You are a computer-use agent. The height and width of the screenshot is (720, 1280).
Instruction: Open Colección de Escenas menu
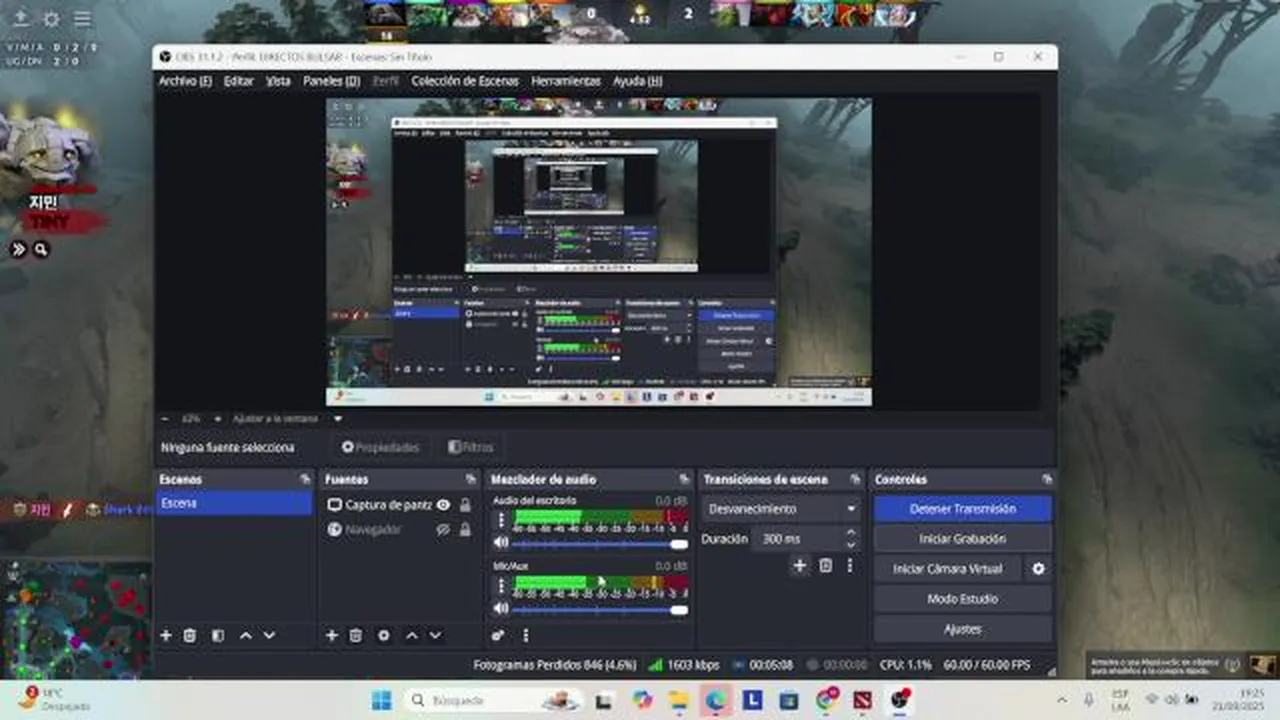(465, 81)
